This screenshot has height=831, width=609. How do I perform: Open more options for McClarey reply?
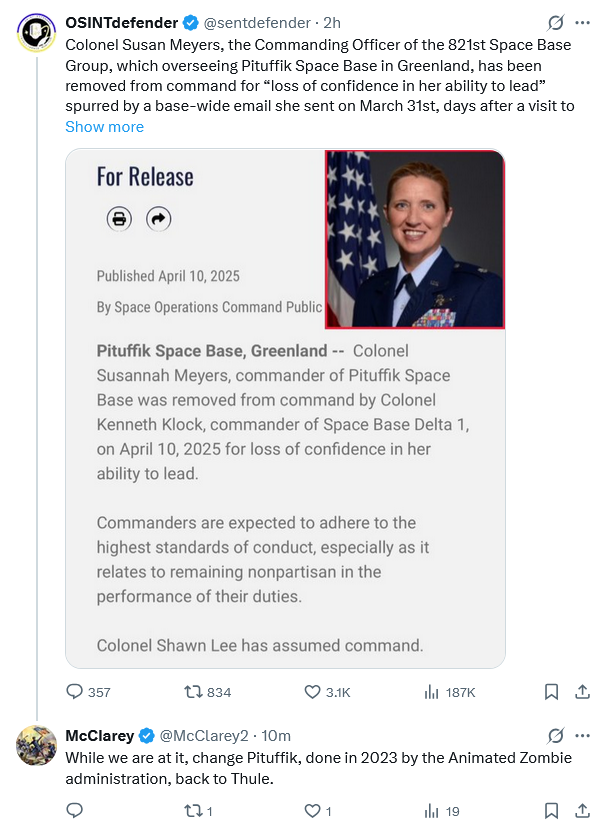[582, 736]
